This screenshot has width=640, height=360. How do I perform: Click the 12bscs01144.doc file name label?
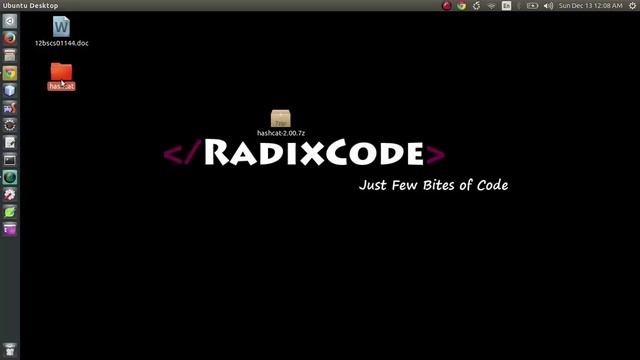click(x=61, y=43)
